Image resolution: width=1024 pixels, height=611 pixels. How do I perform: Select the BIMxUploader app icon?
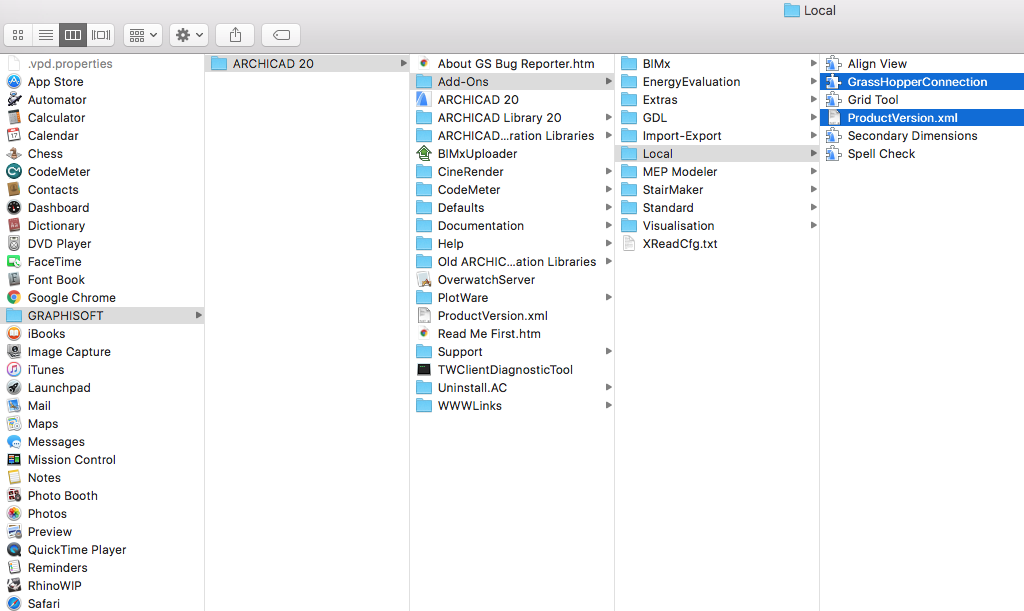(423, 154)
